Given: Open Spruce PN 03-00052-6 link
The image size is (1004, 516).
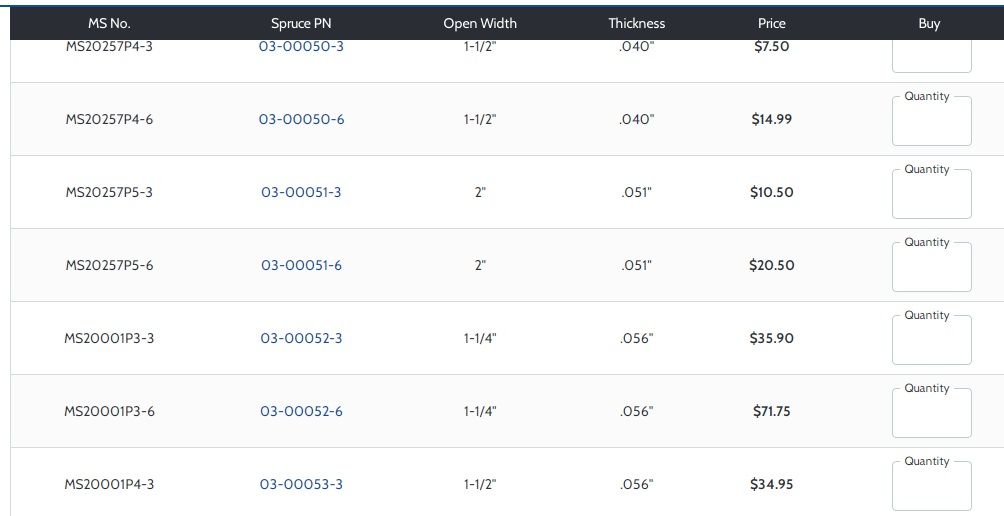Looking at the screenshot, I should (x=301, y=411).
